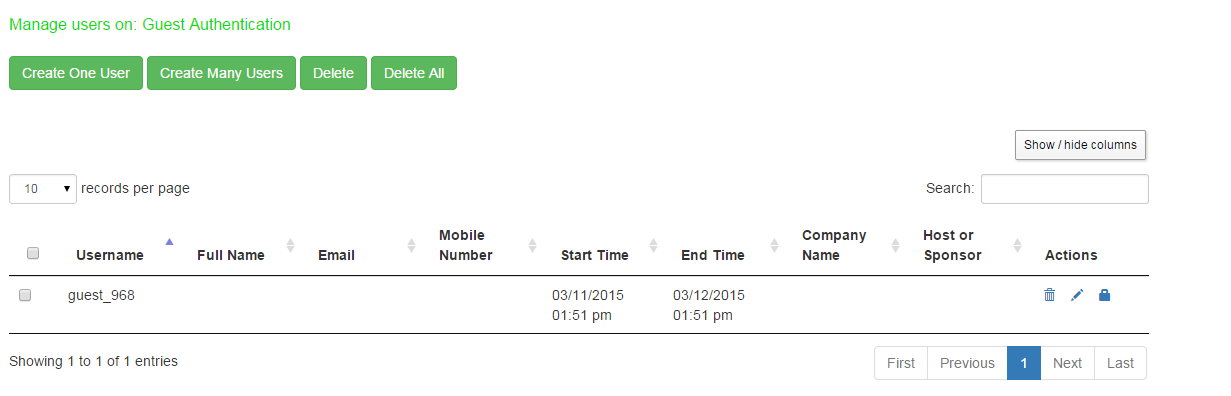Focus the Search input field
Viewport: 1231px width, 396px height.
pyautogui.click(x=1065, y=189)
